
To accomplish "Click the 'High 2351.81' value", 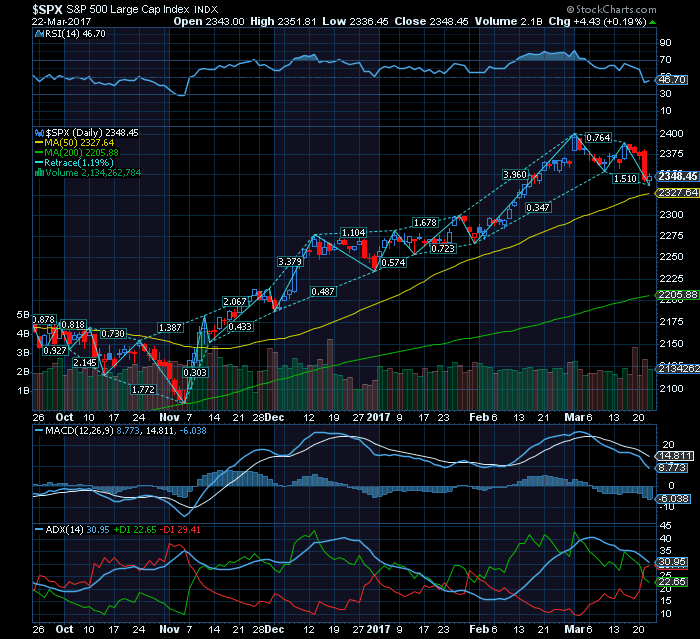I will (x=283, y=21).
